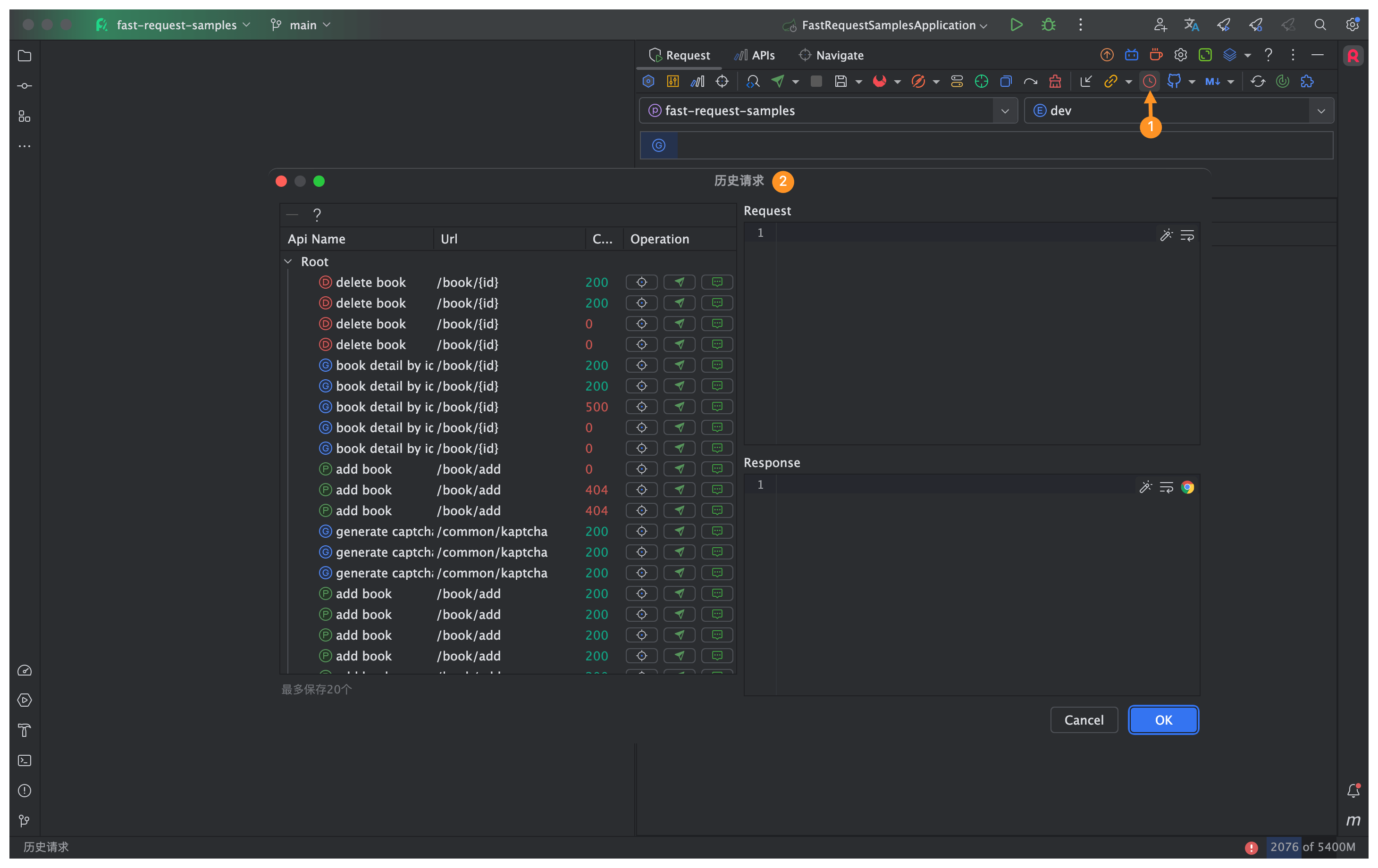Image resolution: width=1378 pixels, height=868 pixels.
Task: Click the OK button
Action: coord(1163,720)
